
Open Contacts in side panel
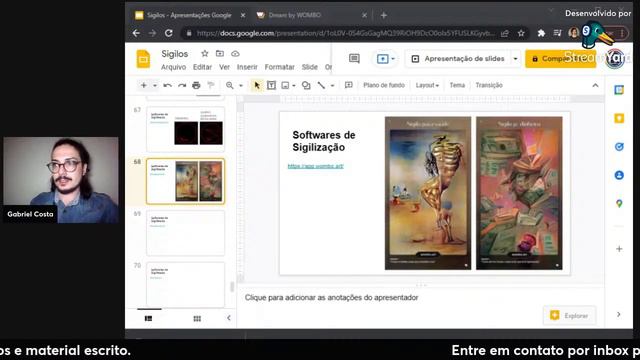click(619, 175)
